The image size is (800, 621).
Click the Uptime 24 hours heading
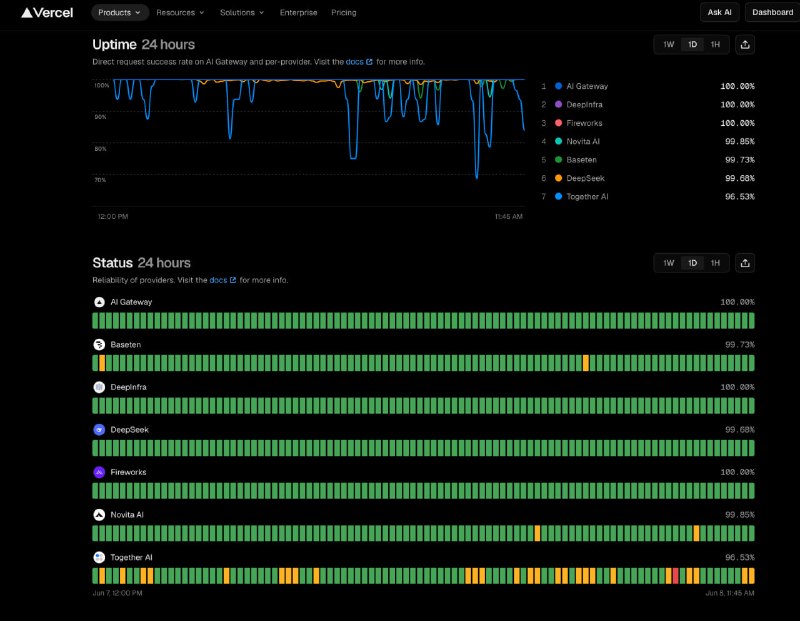point(143,44)
